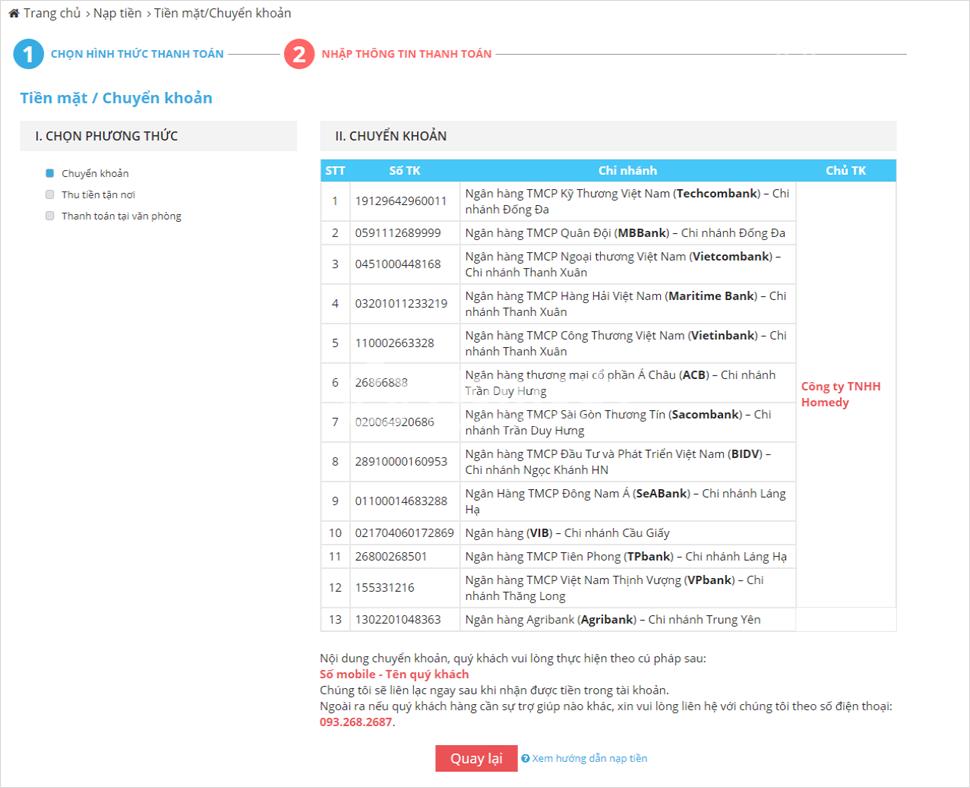The width and height of the screenshot is (970, 788).
Task: Click the Vietcombank branch row
Action: coord(627,264)
